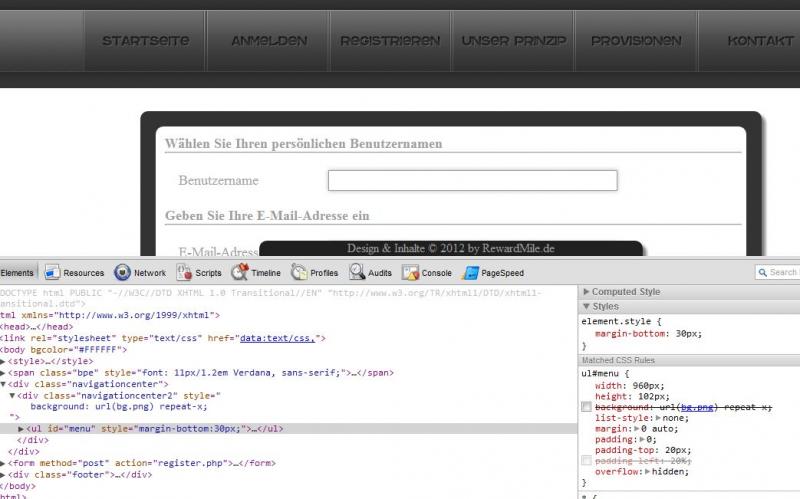Open the Timeline panel icon

[x=240, y=272]
